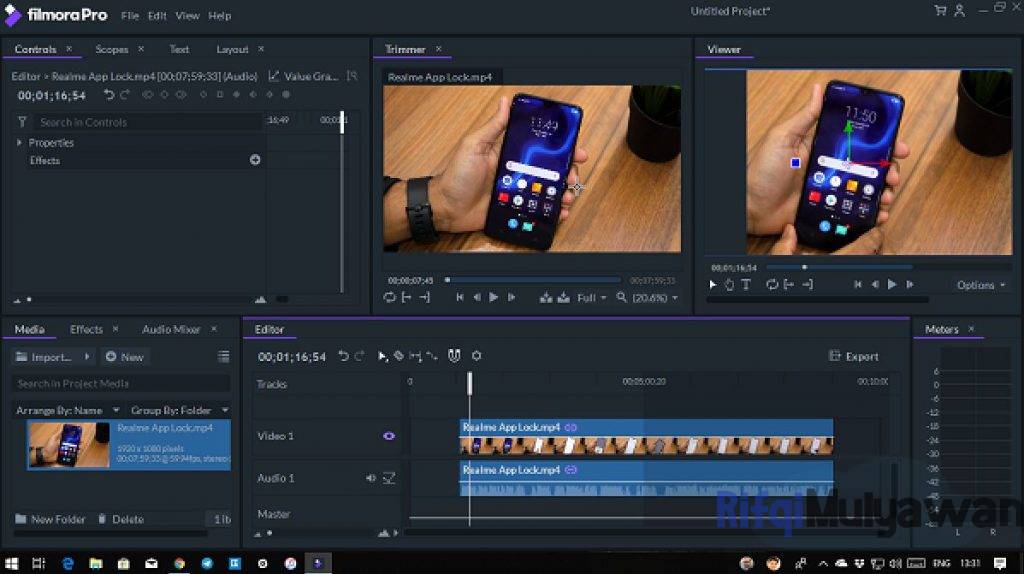Hide the Video 1 track with eye icon

point(389,436)
